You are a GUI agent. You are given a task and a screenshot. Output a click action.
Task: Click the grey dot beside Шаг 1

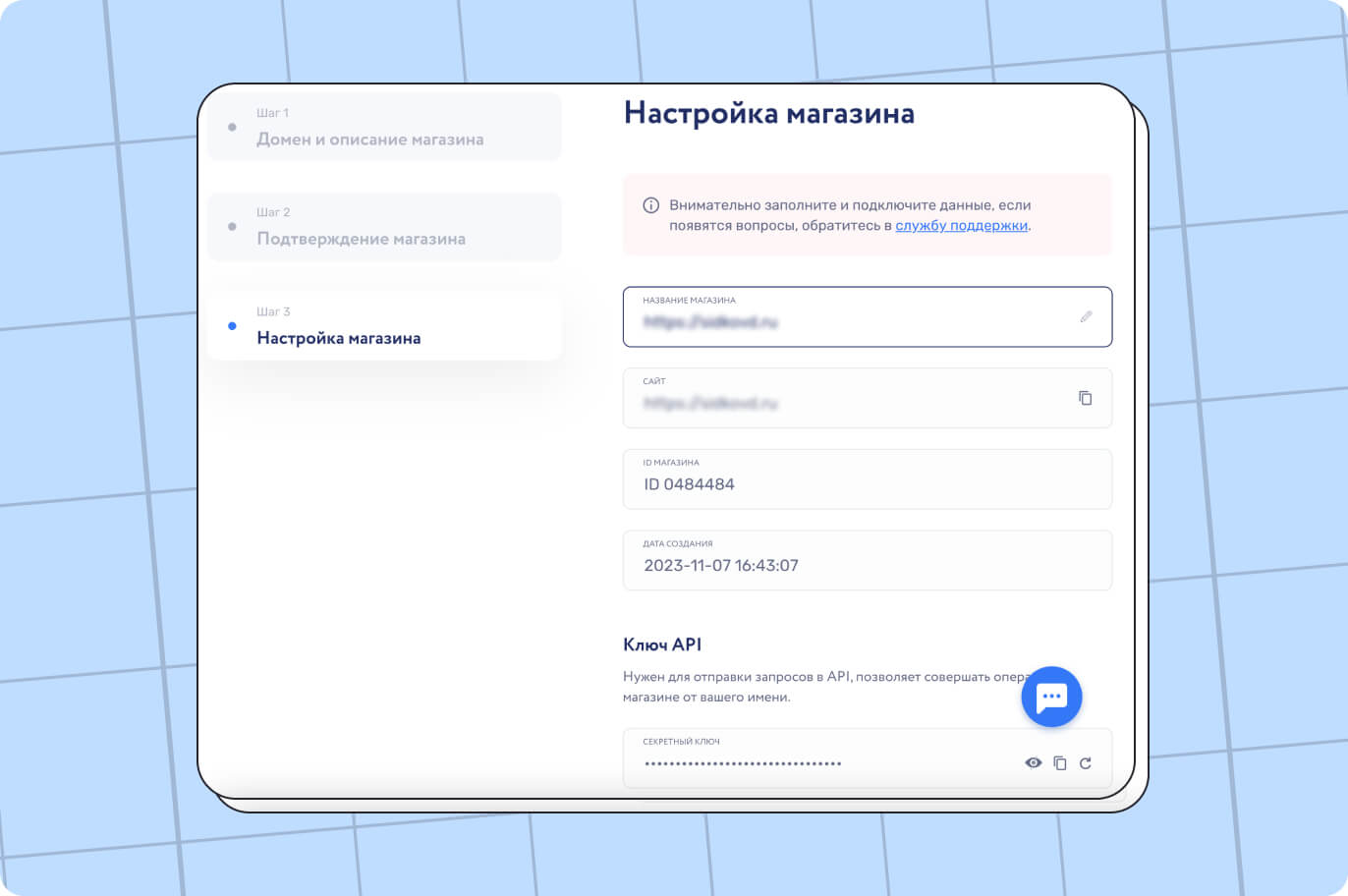coord(232,127)
